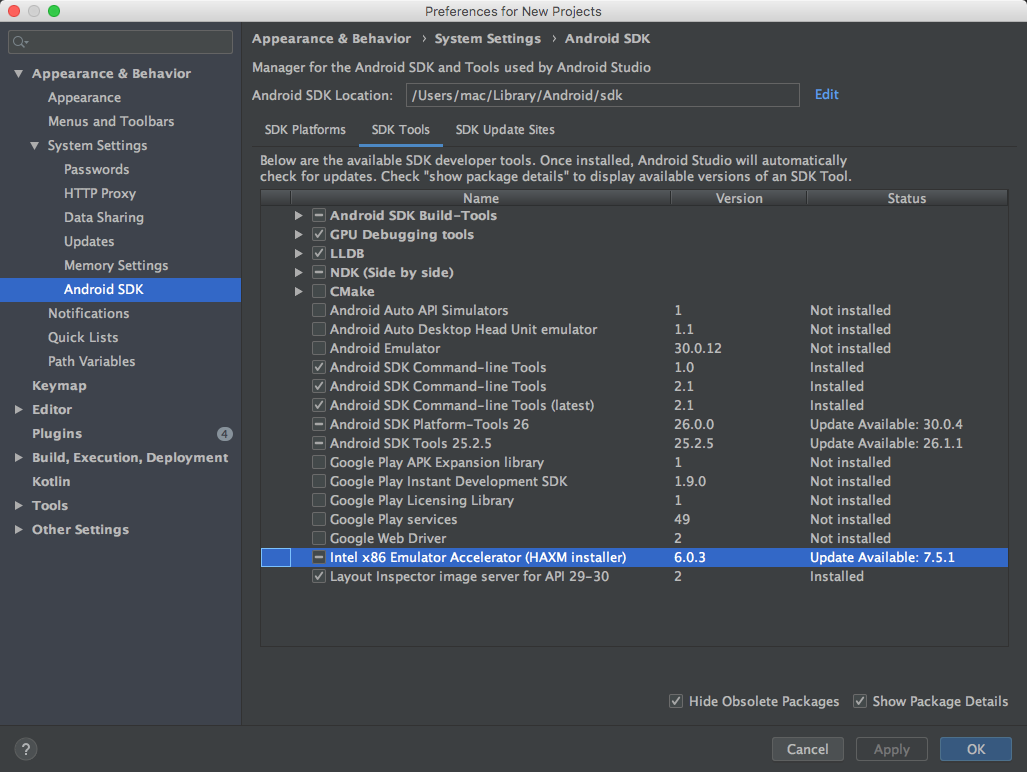Viewport: 1027px width, 772px height.
Task: Sort table by Status column header
Action: [906, 198]
